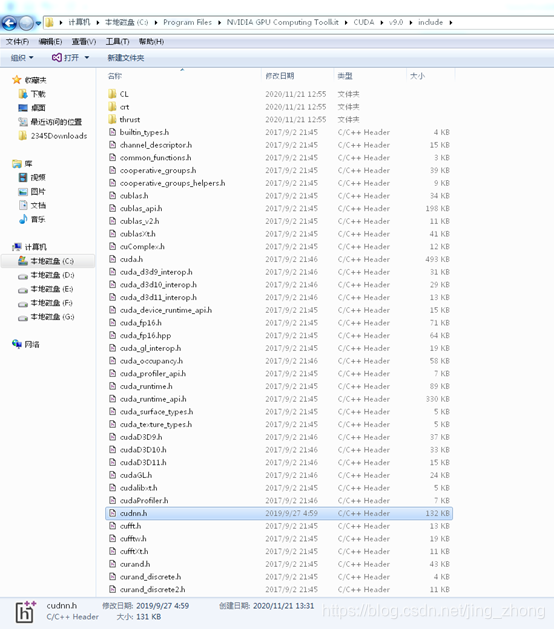Image resolution: width=554 pixels, height=629 pixels.
Task: Navigate to Program Files breadcrumb
Action: [187, 22]
